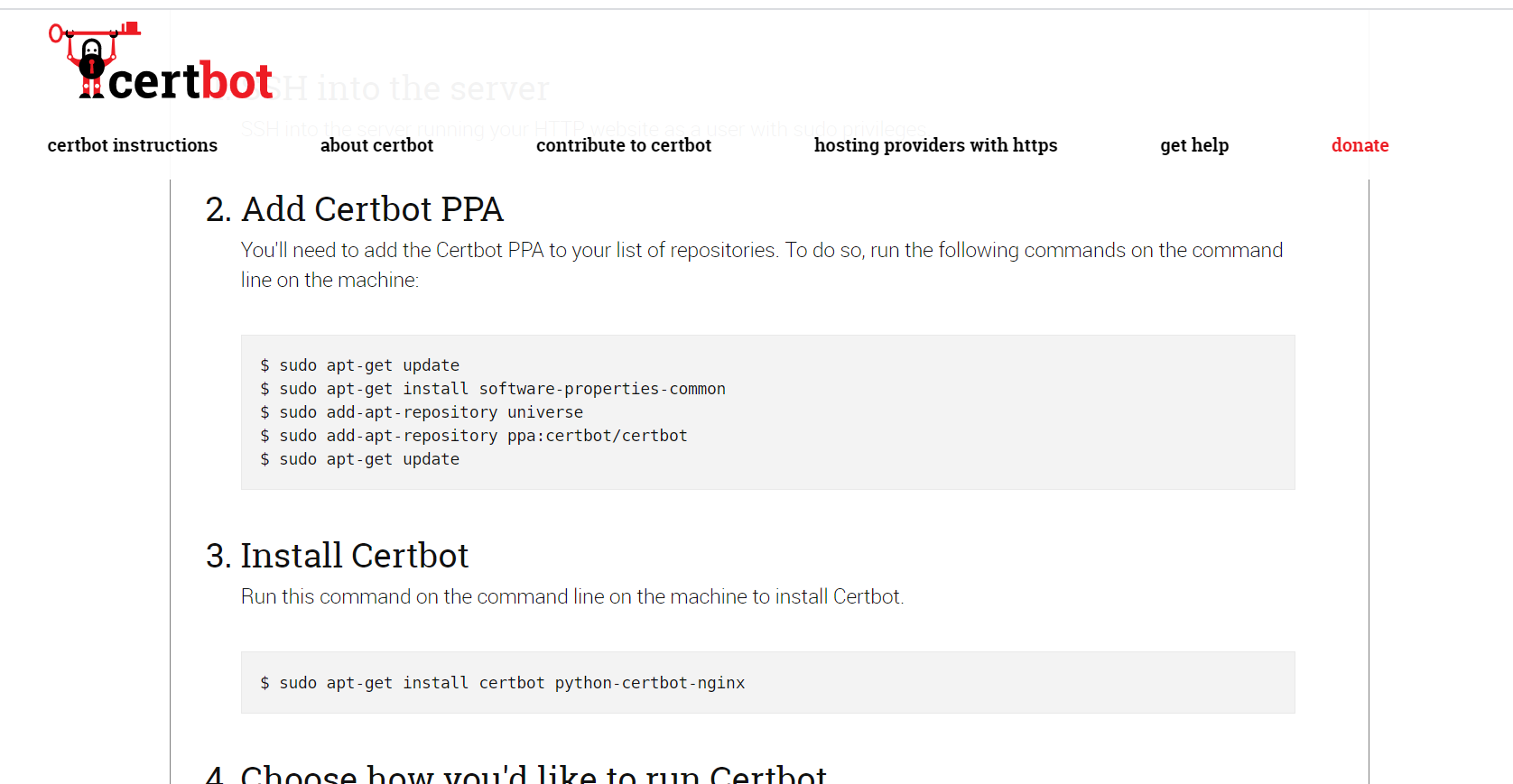Click the ppa:certbot/certbot repository command line
Screen dimensions: 1513x784
(474, 436)
